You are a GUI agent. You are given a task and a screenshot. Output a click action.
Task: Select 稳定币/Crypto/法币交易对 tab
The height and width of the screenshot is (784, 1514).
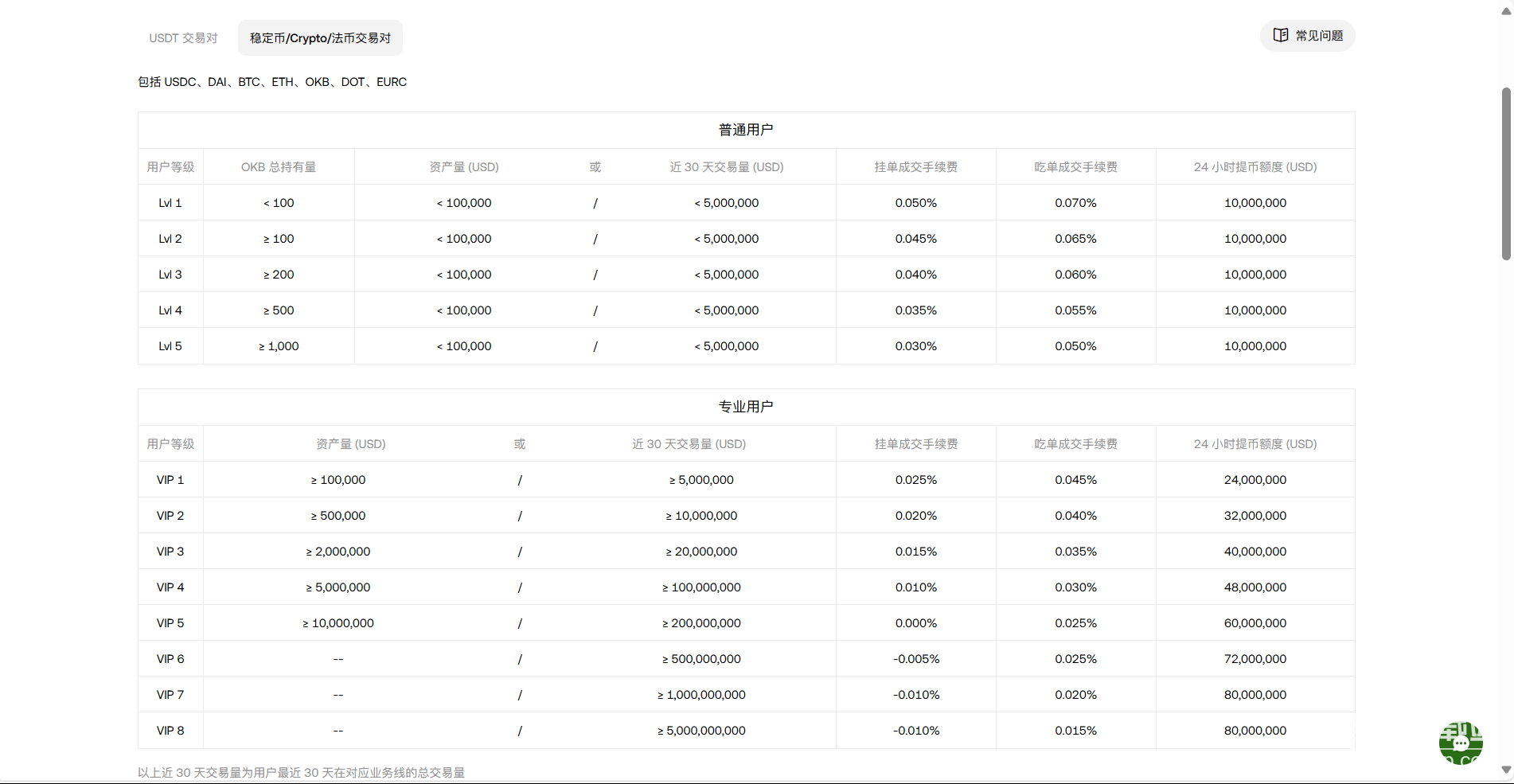coord(320,38)
